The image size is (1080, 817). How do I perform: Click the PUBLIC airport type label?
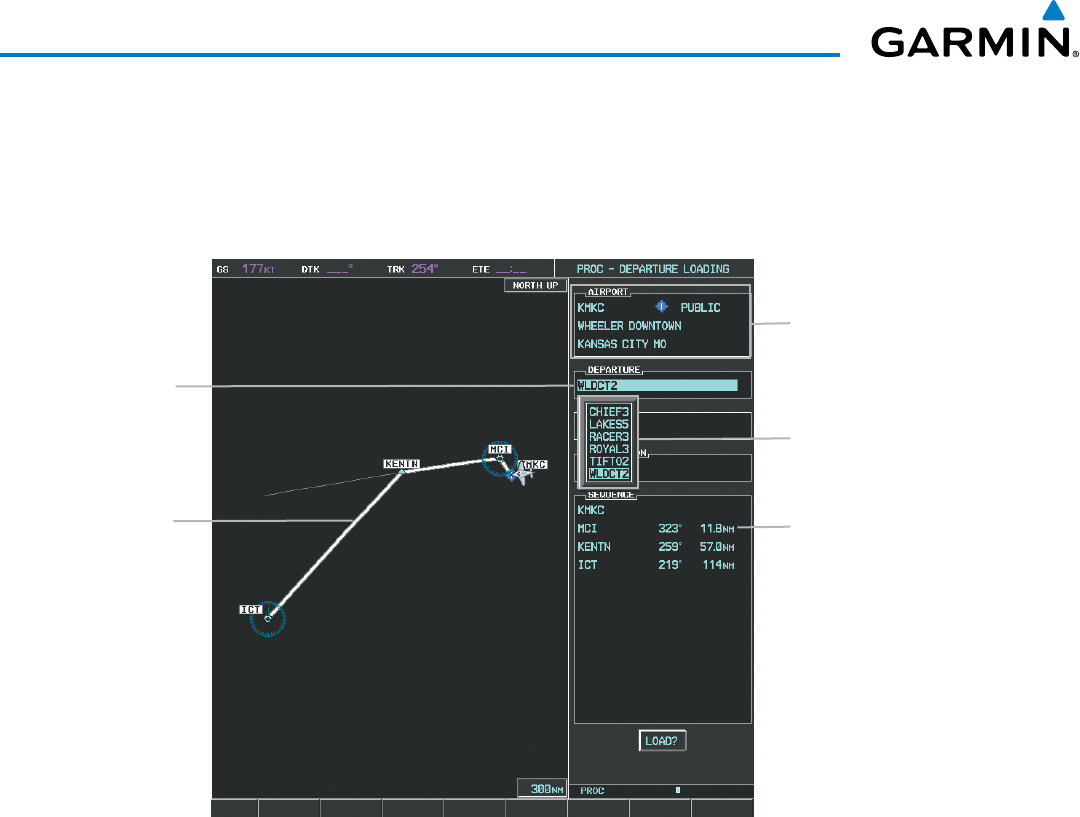point(700,308)
